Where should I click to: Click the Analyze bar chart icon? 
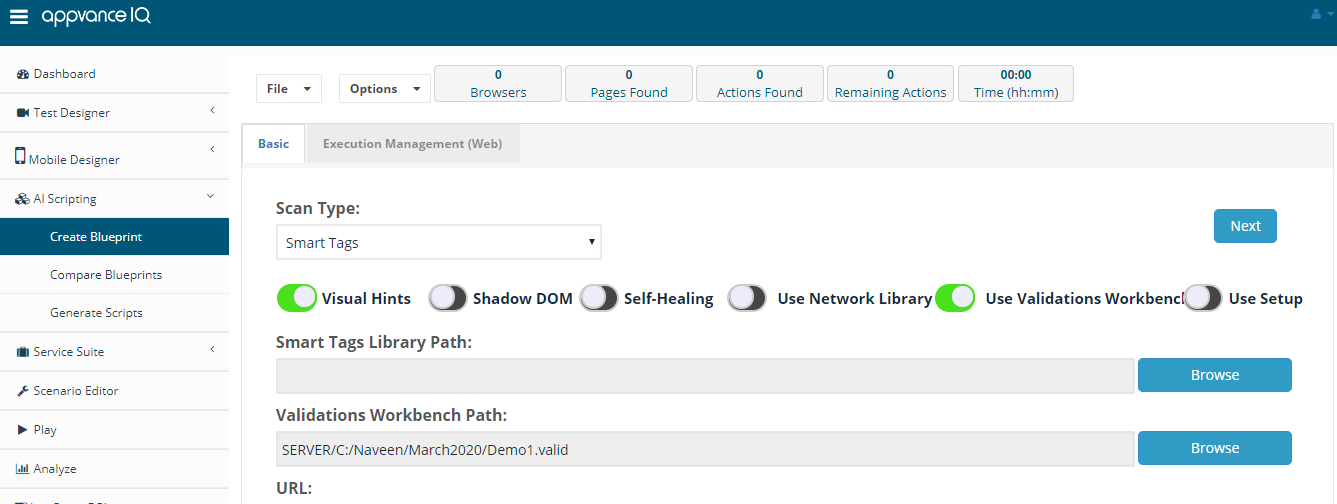[x=23, y=469]
